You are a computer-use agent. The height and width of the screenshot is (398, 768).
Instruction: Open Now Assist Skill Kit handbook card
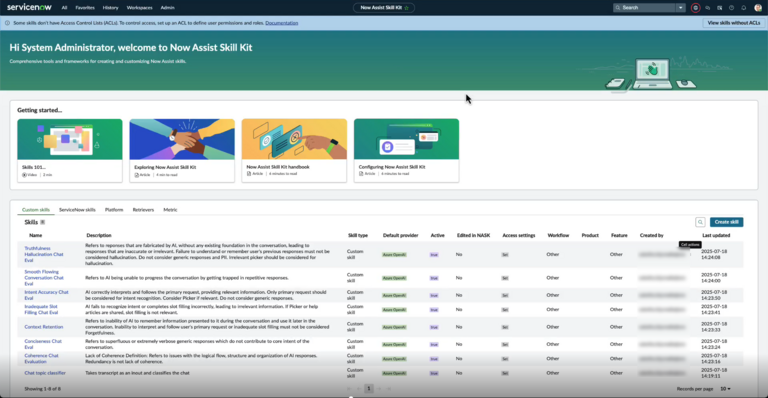pos(294,150)
